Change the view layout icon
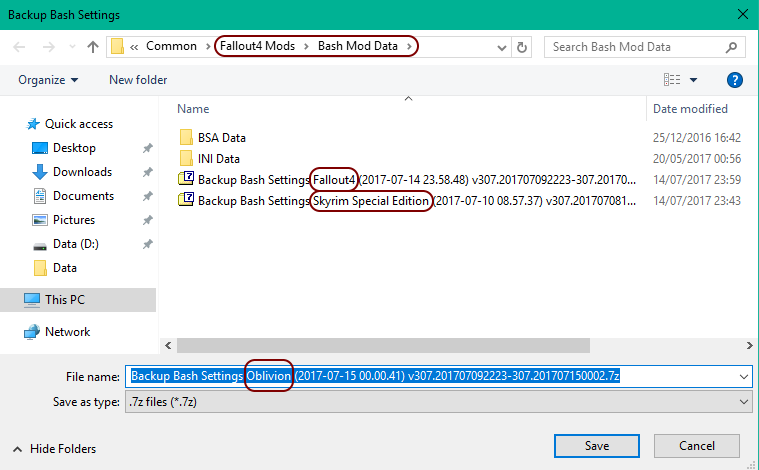759x470 pixels. tap(672, 80)
